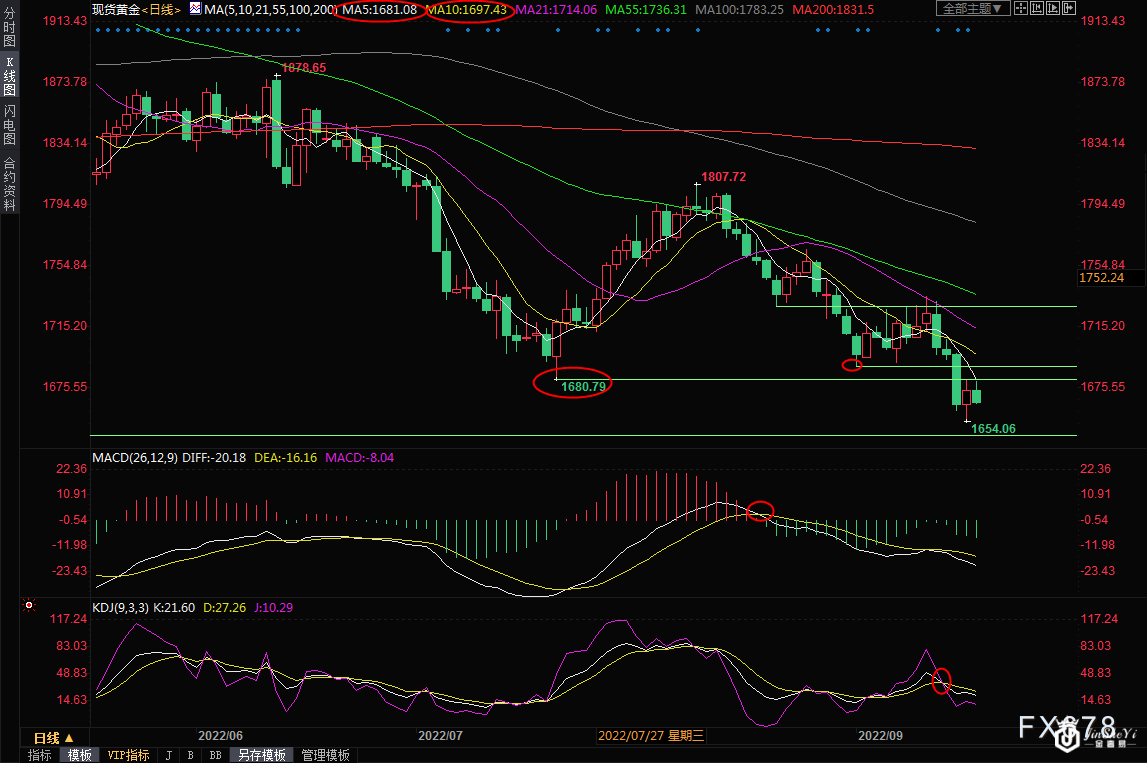Screen dimensions: 1147x763
Task: Click the 管理模板 button
Action: [x=325, y=755]
